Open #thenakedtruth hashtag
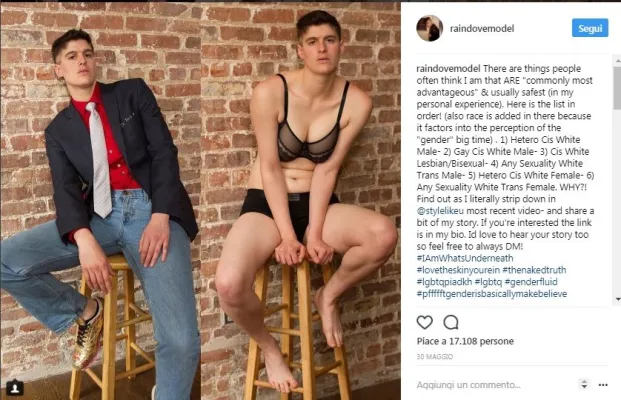Image resolution: width=621 pixels, height=400 pixels. coord(534,270)
